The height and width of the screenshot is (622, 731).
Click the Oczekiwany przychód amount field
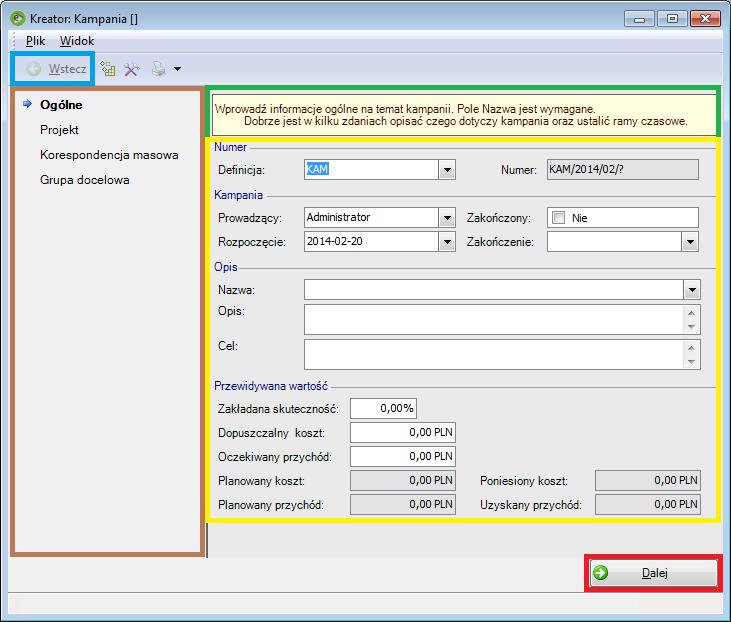(403, 456)
